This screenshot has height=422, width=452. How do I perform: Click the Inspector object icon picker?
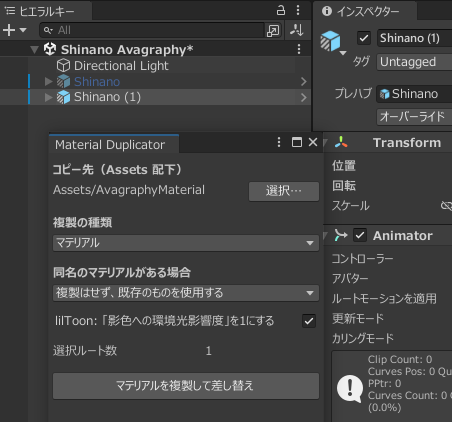[332, 42]
